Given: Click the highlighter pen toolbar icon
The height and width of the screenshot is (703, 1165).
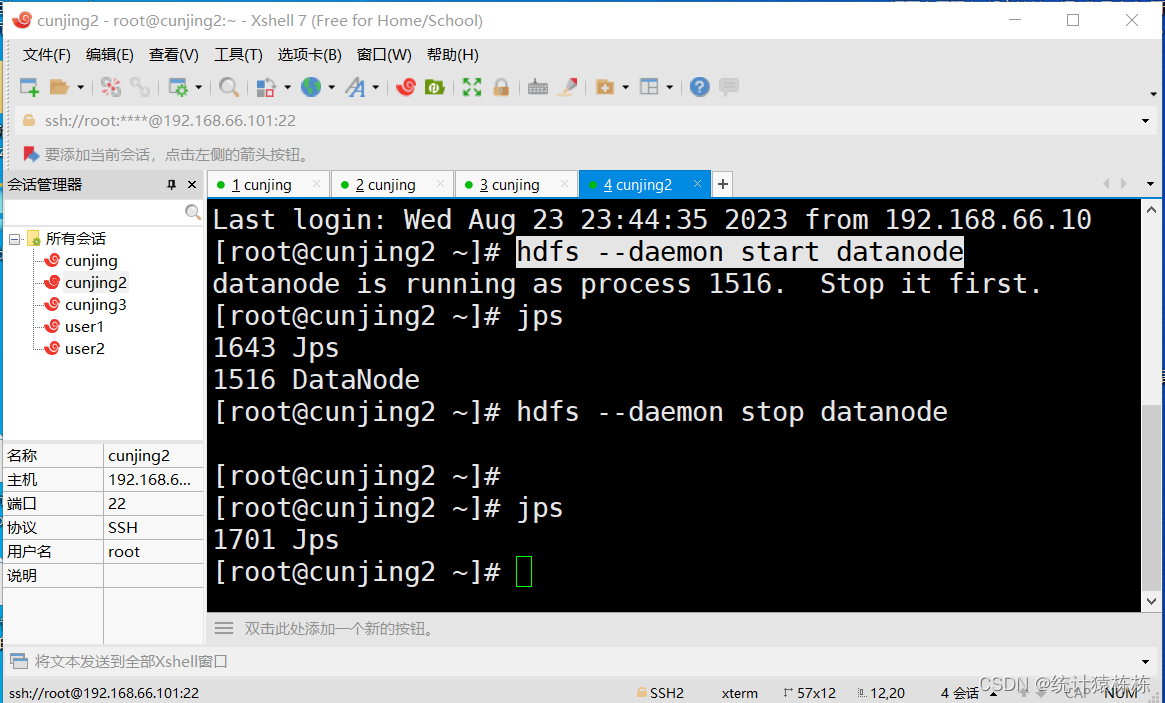Looking at the screenshot, I should tap(568, 87).
